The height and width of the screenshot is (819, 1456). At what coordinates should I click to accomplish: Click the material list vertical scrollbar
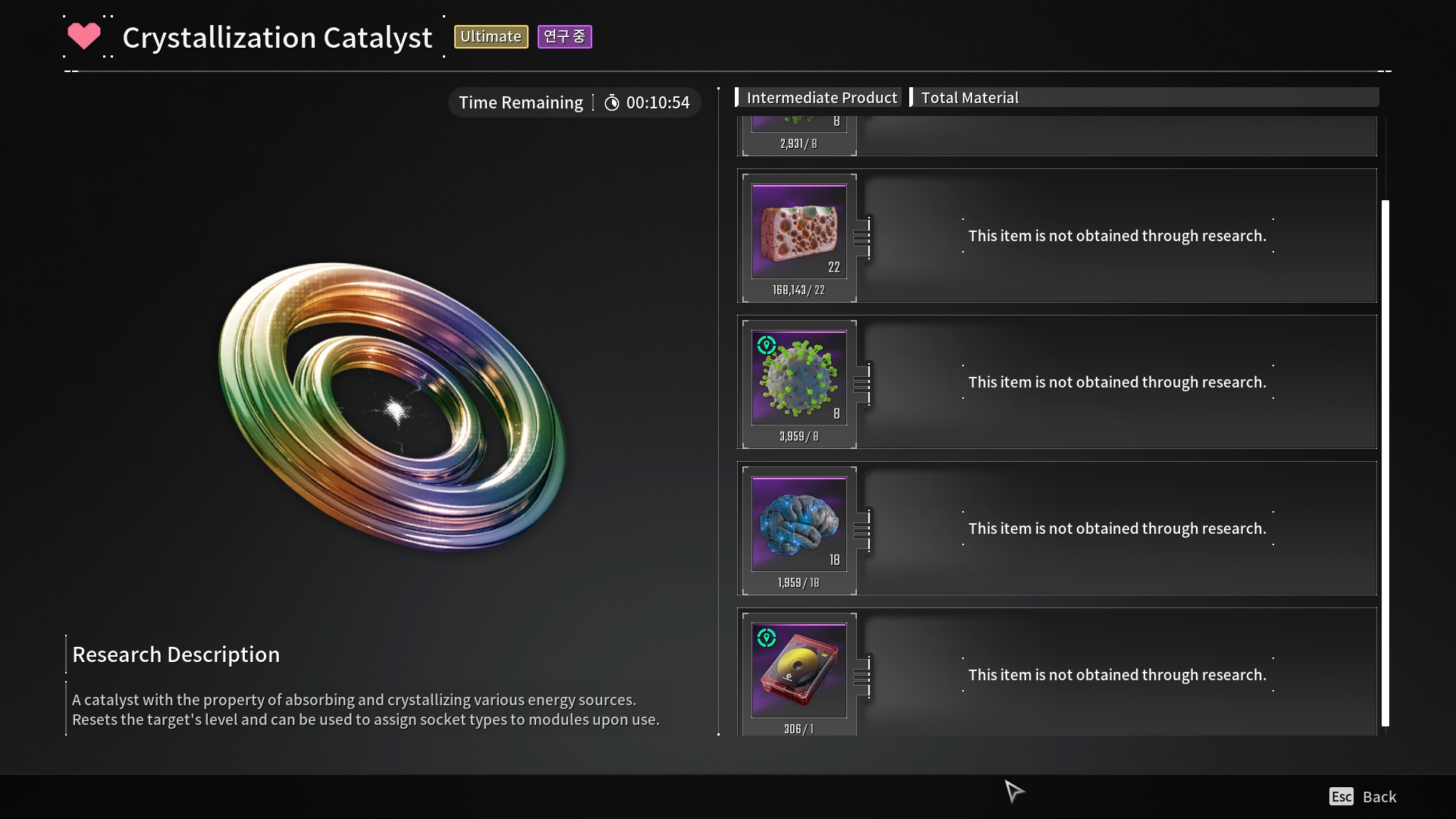coord(1385,463)
